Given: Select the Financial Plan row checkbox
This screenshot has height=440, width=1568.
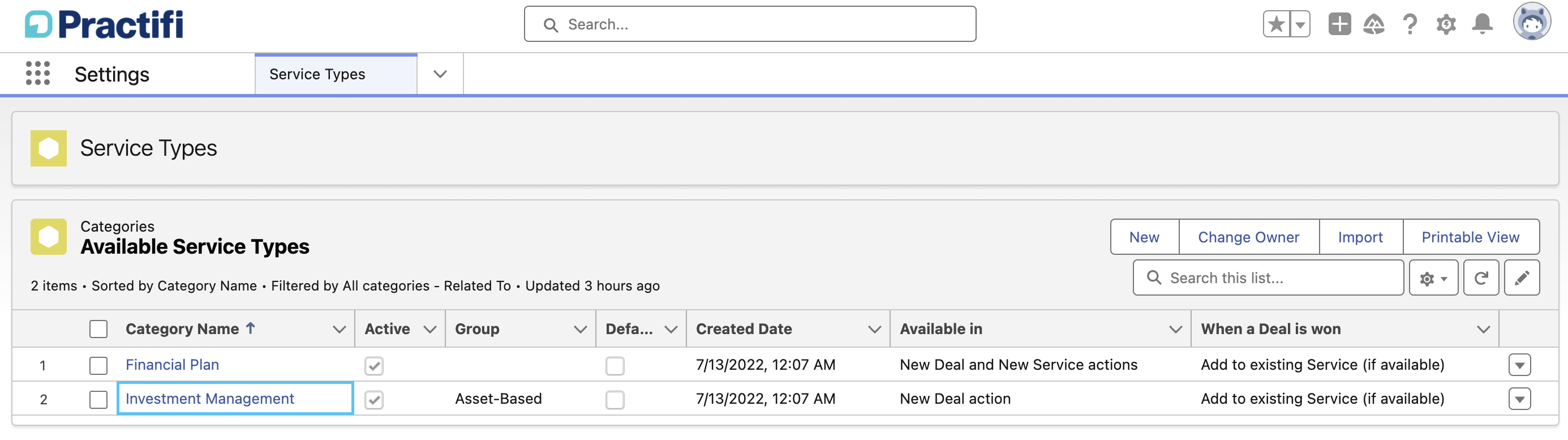Looking at the screenshot, I should click(98, 366).
